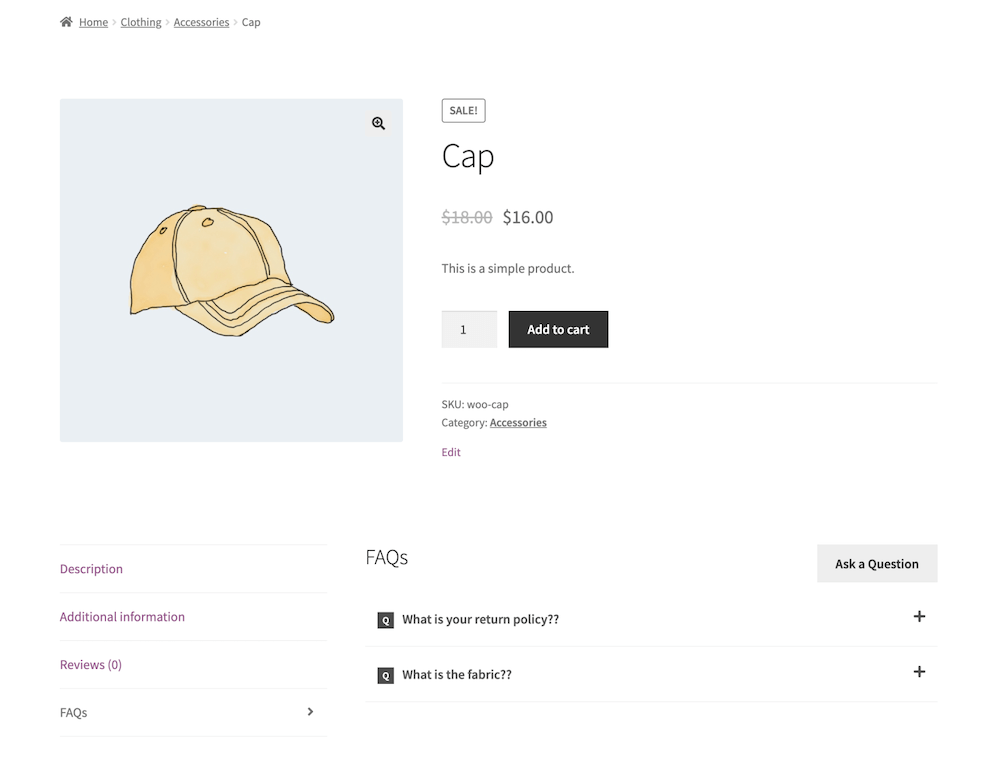Viewport: 1000px width, 757px height.
Task: Click the Edit product link
Action: pyautogui.click(x=451, y=452)
